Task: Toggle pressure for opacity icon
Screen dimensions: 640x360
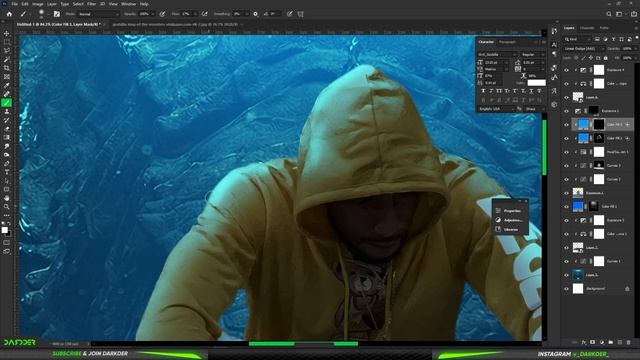Action: click(x=162, y=14)
